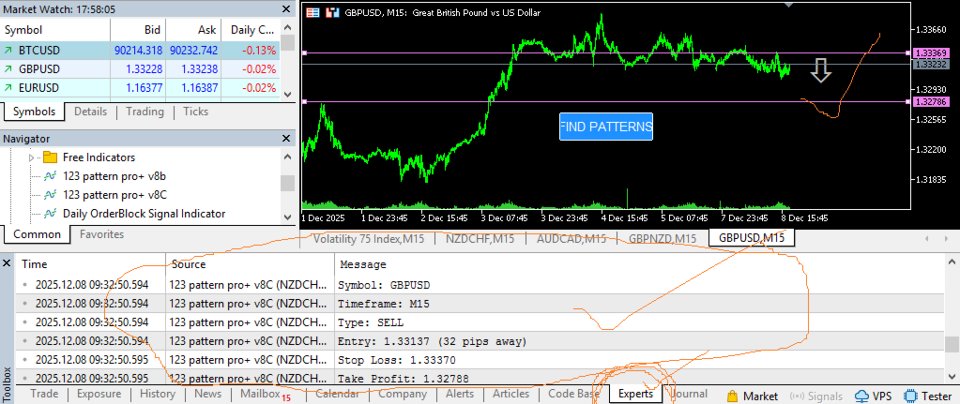
Task: Select the BTCUSD row in Market Watch
Action: (140, 50)
